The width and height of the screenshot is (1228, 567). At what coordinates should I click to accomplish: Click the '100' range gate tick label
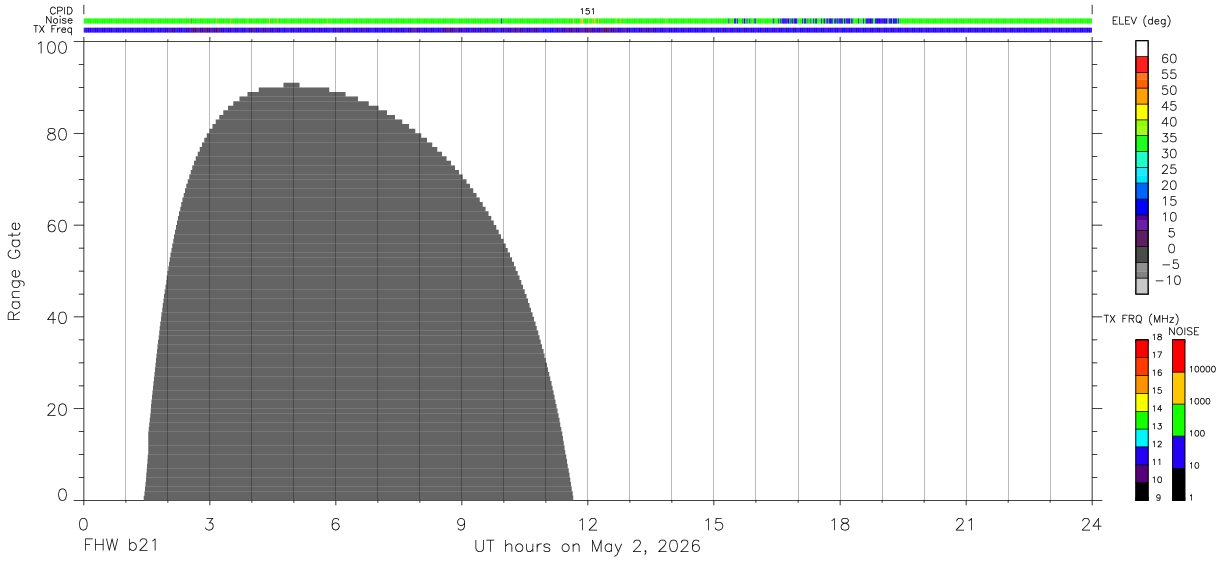click(x=54, y=46)
